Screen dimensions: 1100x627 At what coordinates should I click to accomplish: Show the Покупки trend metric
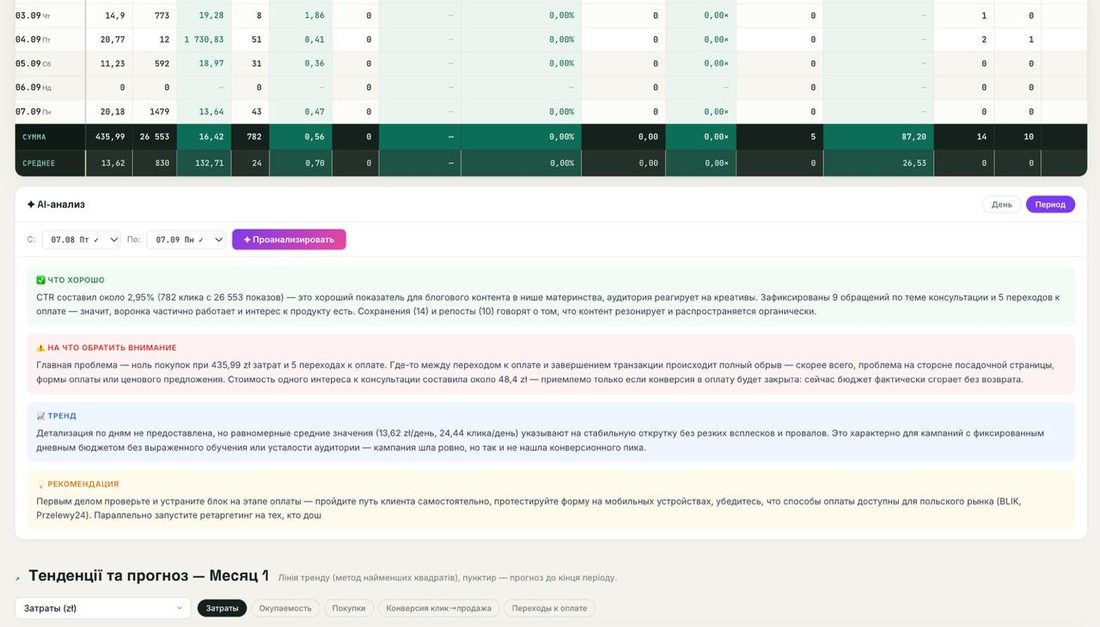tap(349, 608)
